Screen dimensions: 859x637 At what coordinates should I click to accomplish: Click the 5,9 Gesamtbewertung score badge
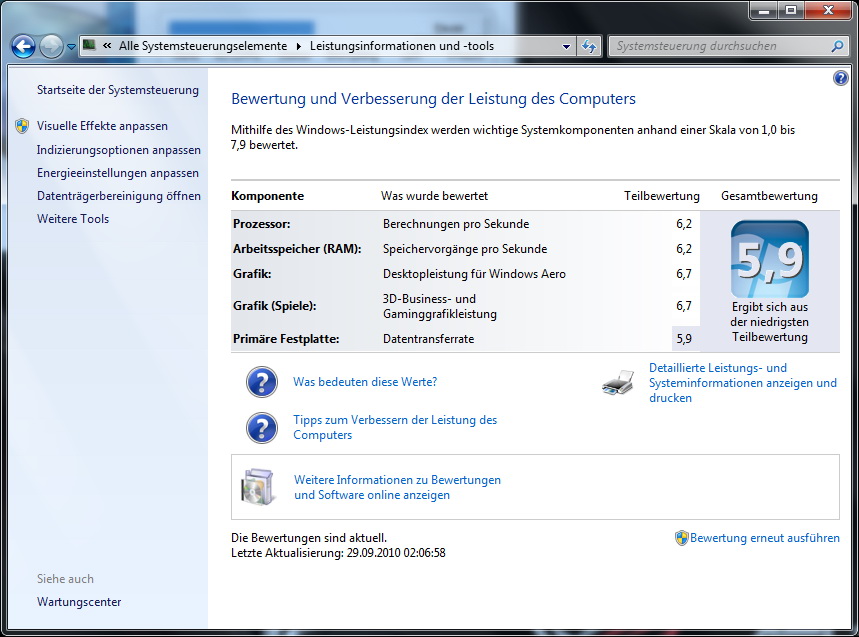coord(769,259)
